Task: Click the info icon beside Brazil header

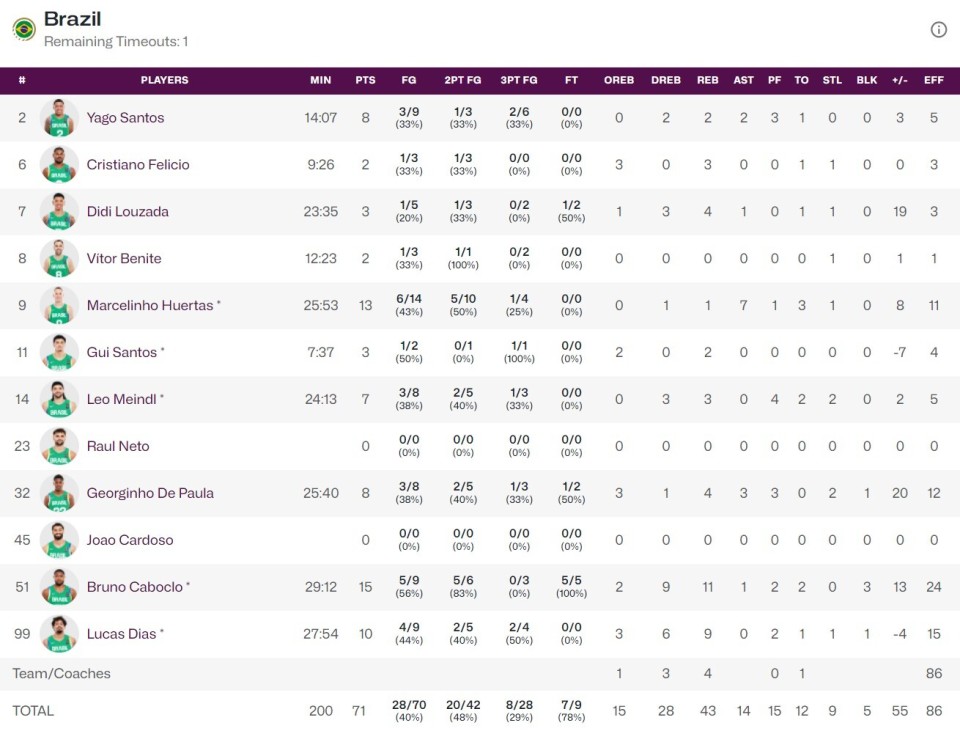Action: click(938, 29)
